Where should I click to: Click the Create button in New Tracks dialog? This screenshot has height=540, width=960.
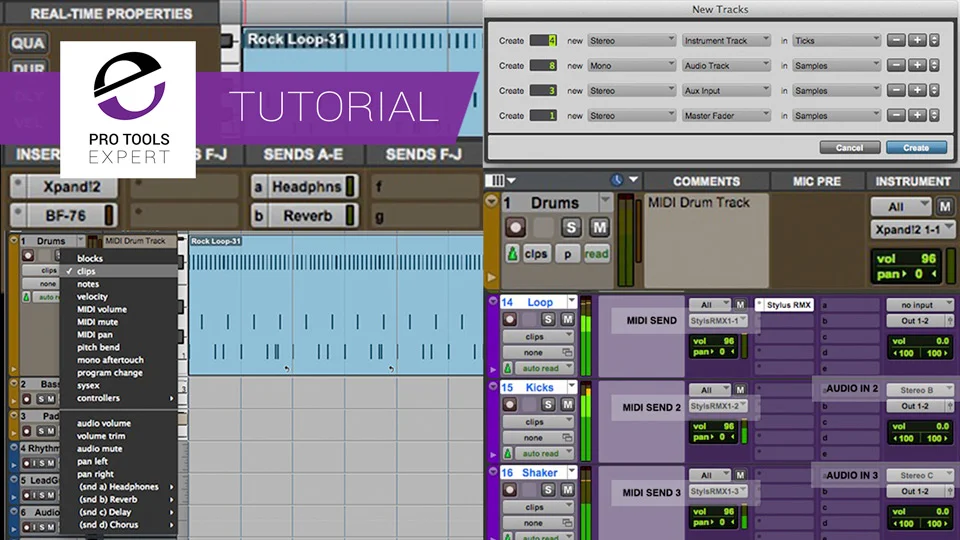(x=916, y=148)
